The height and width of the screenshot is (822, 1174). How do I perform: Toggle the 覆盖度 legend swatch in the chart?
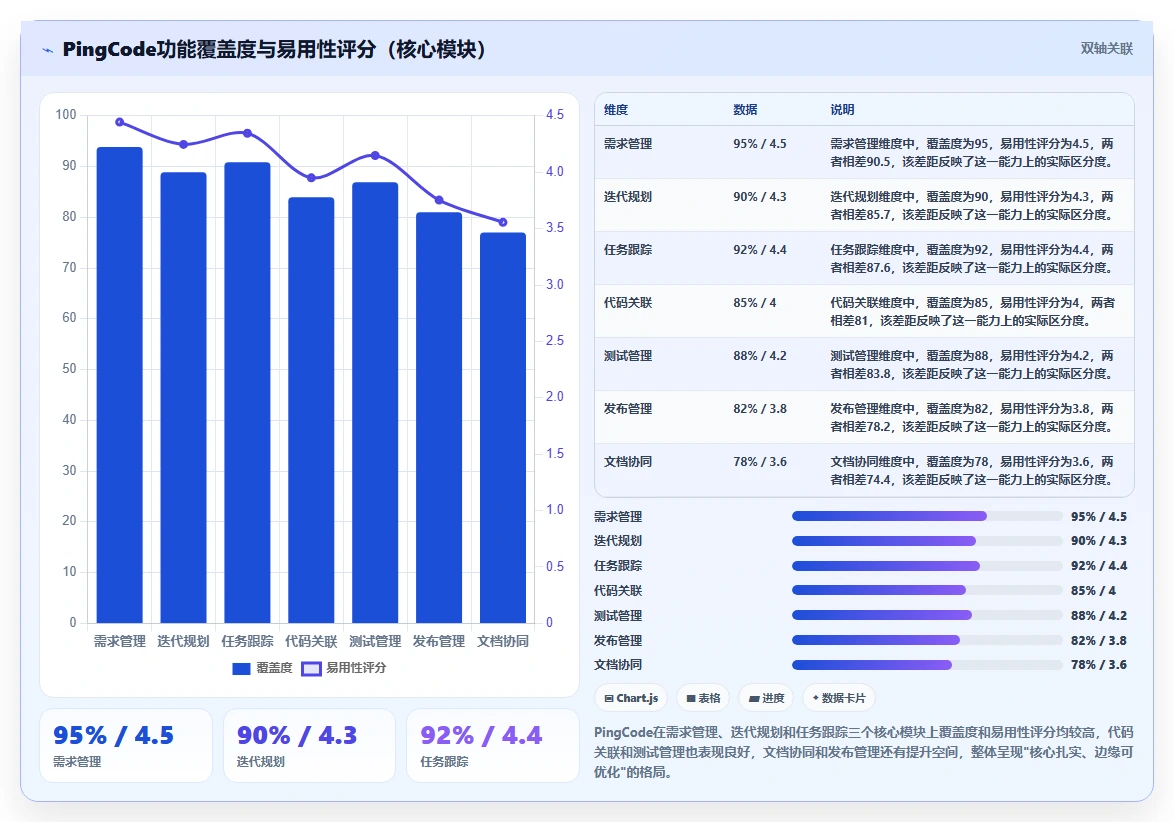pos(241,669)
